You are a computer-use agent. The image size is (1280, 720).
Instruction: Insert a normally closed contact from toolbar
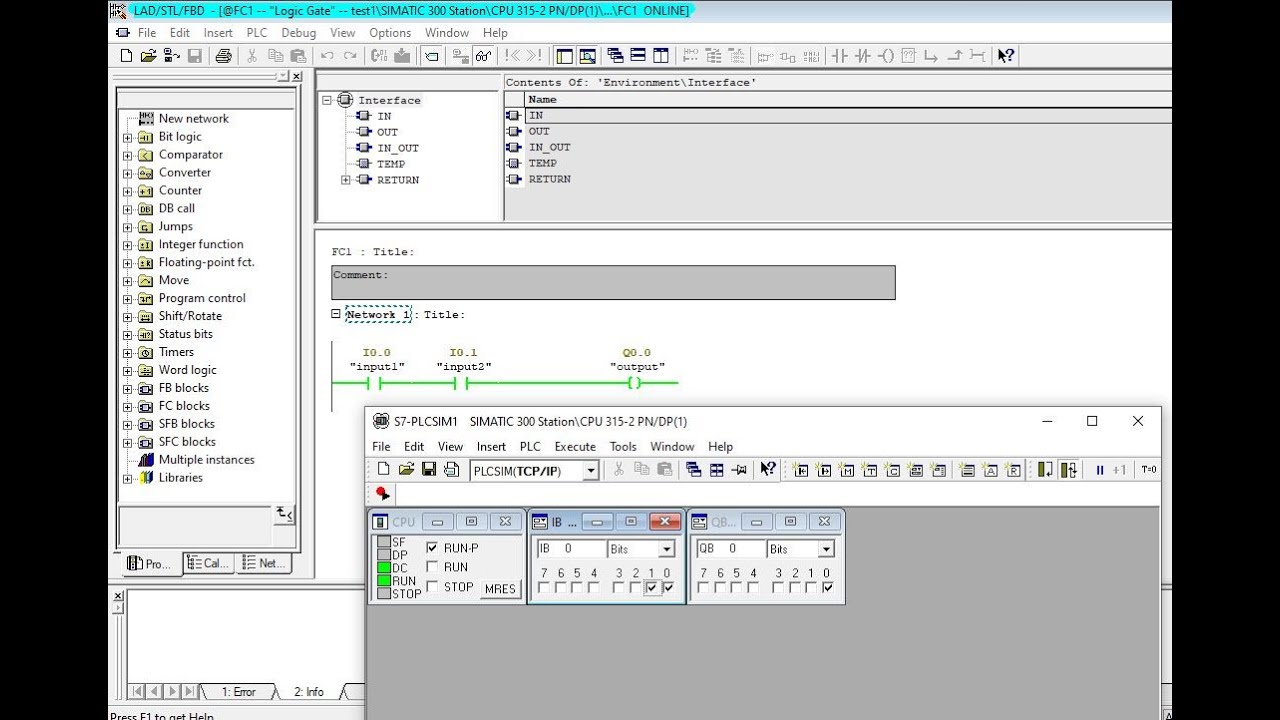coord(863,56)
